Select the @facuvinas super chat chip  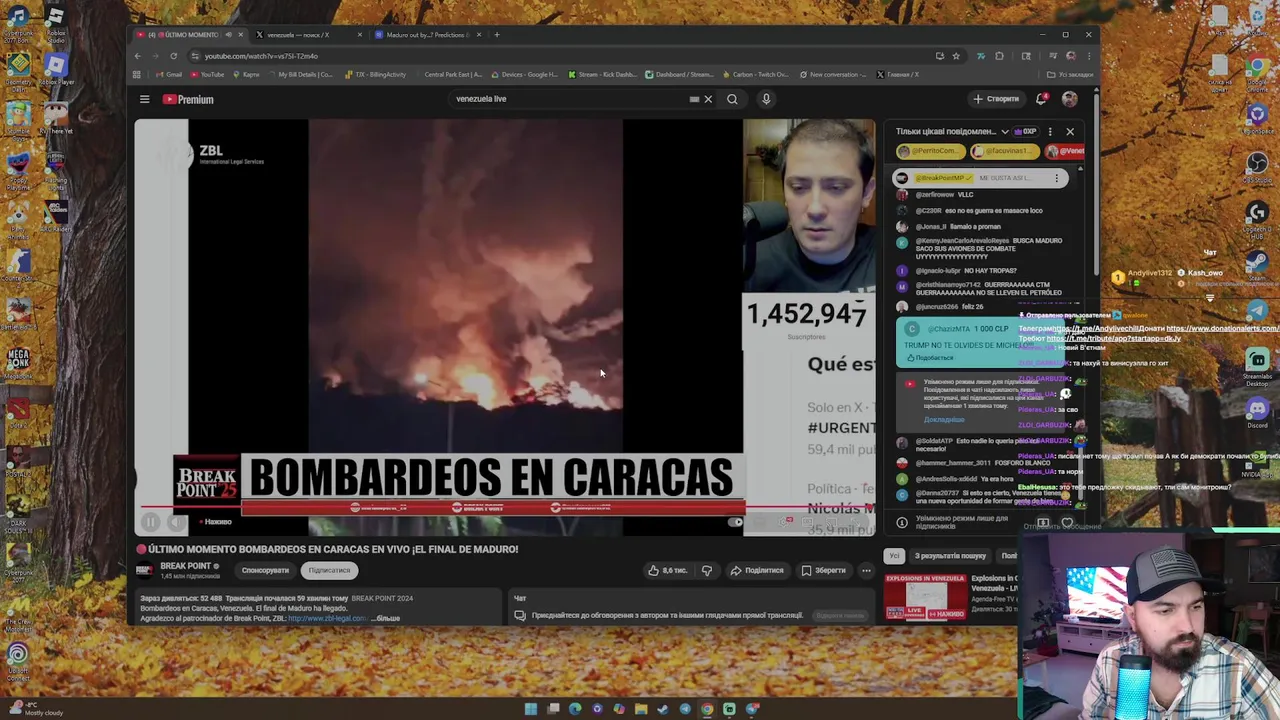coord(1004,151)
